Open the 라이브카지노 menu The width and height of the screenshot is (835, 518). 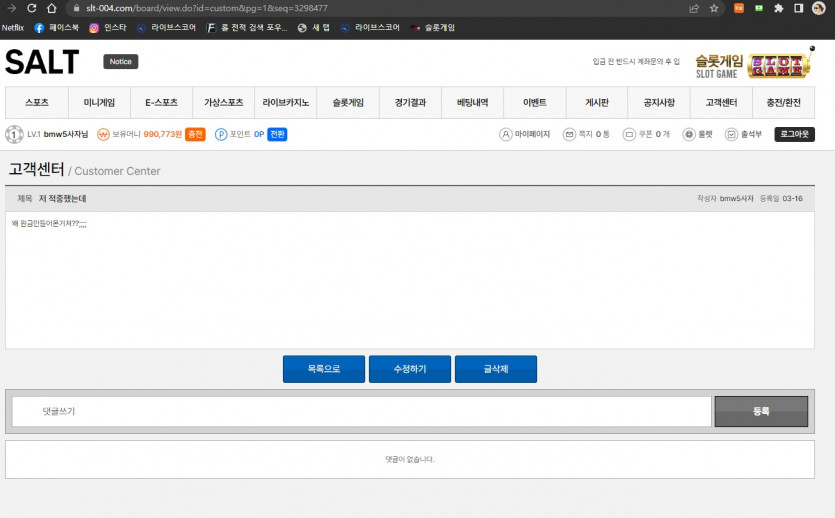point(286,103)
